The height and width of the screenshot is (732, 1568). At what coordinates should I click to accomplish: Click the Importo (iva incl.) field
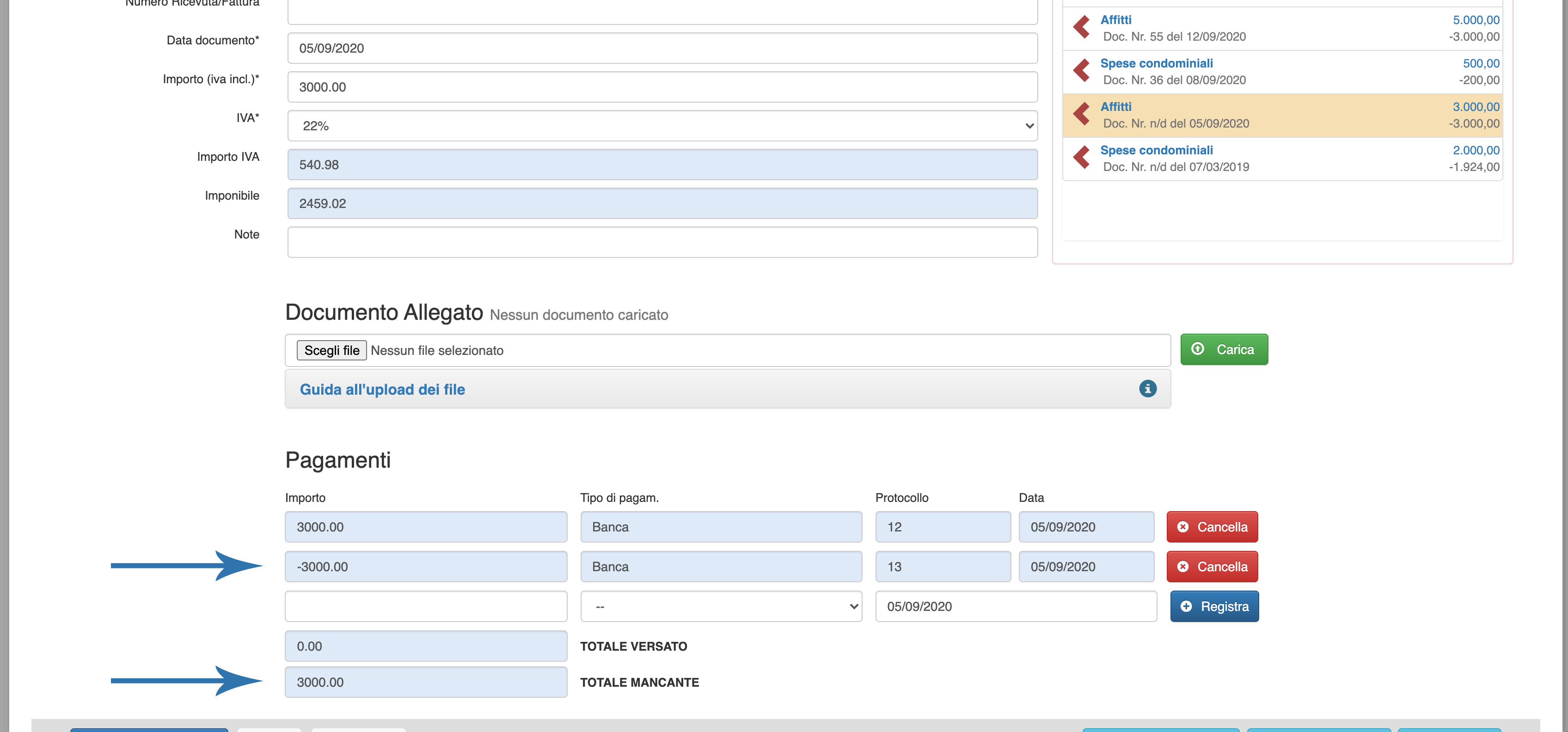point(661,87)
